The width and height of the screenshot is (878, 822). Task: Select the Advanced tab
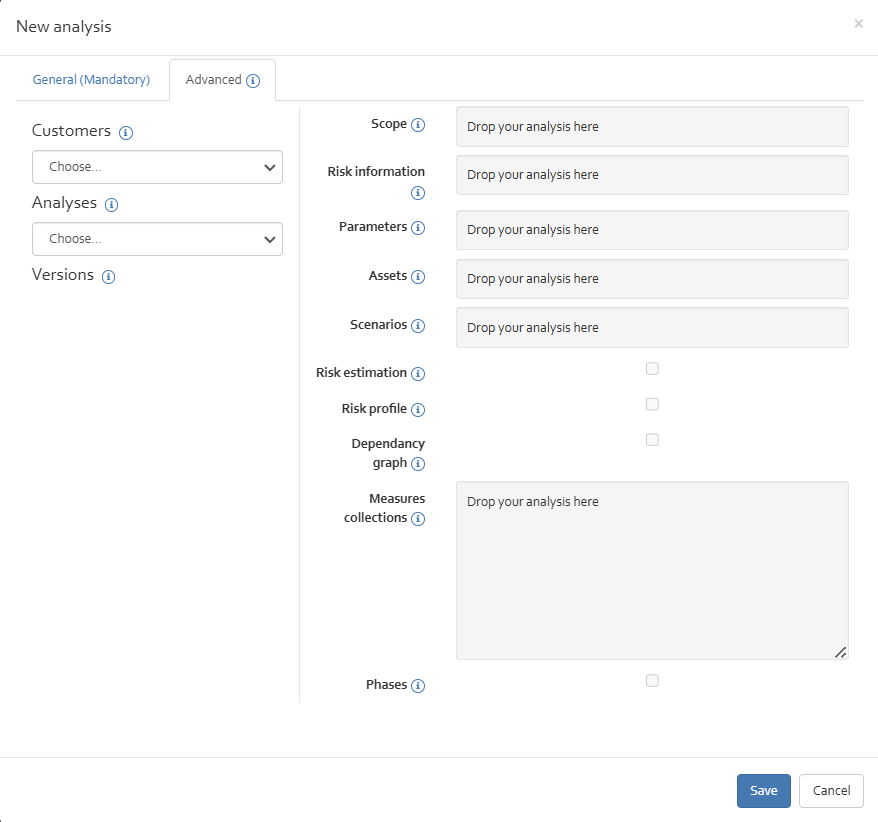[222, 80]
